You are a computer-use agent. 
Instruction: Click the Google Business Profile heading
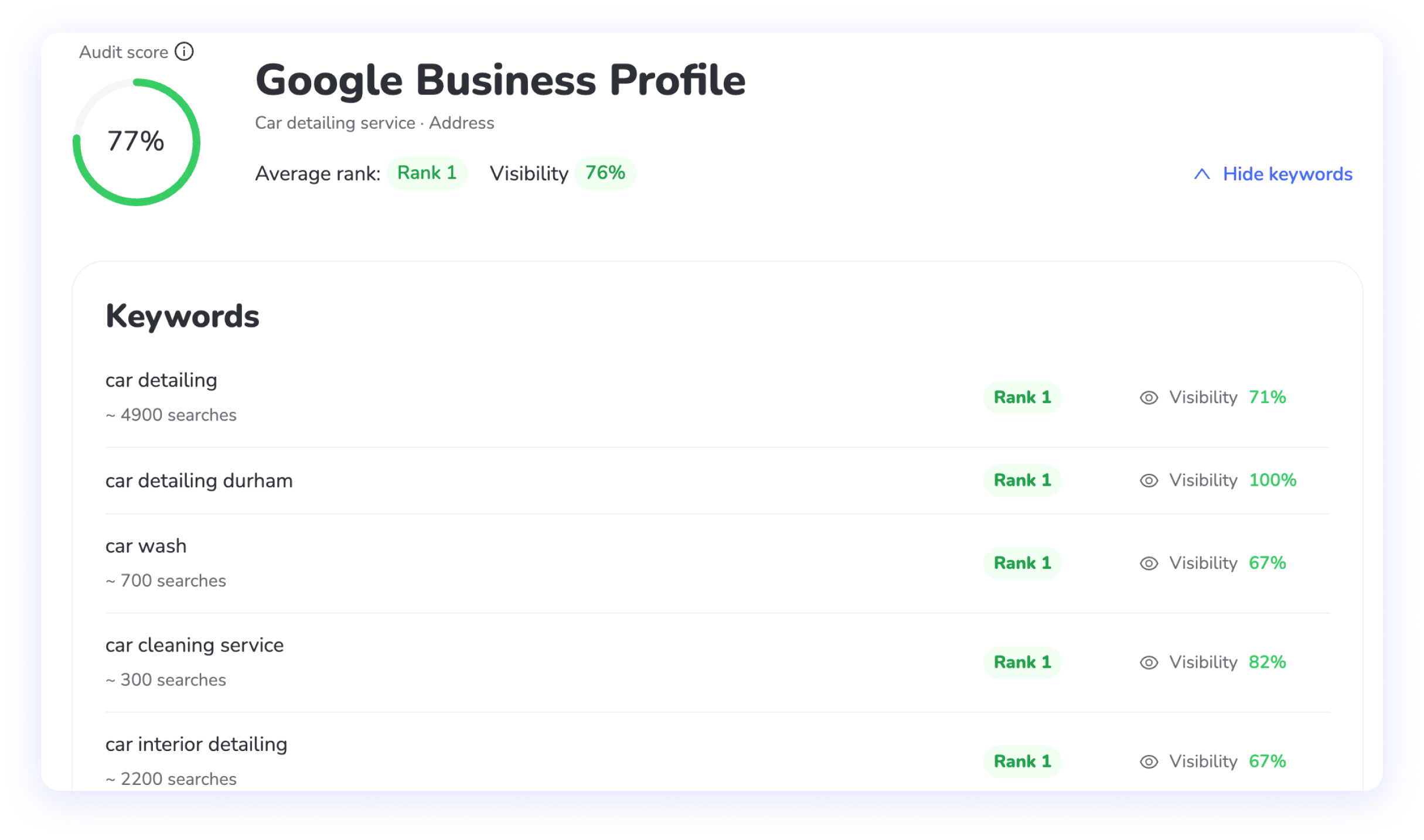pyautogui.click(x=500, y=80)
